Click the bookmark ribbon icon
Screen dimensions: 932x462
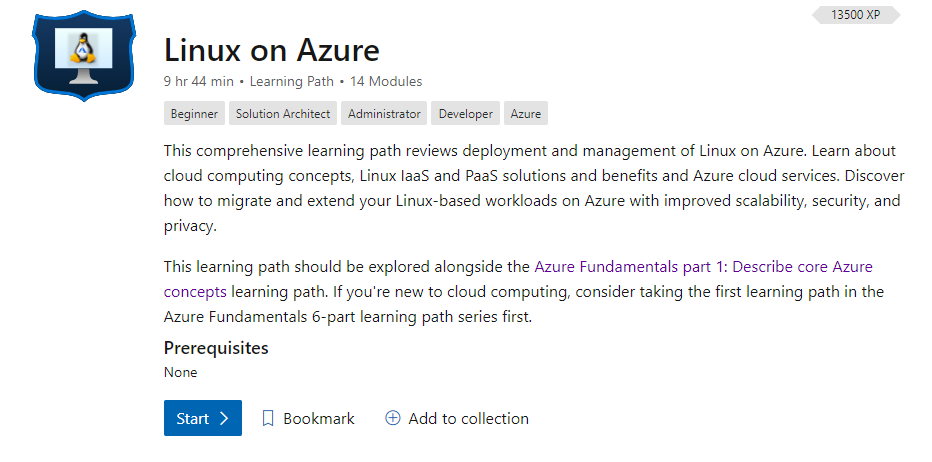click(x=268, y=419)
